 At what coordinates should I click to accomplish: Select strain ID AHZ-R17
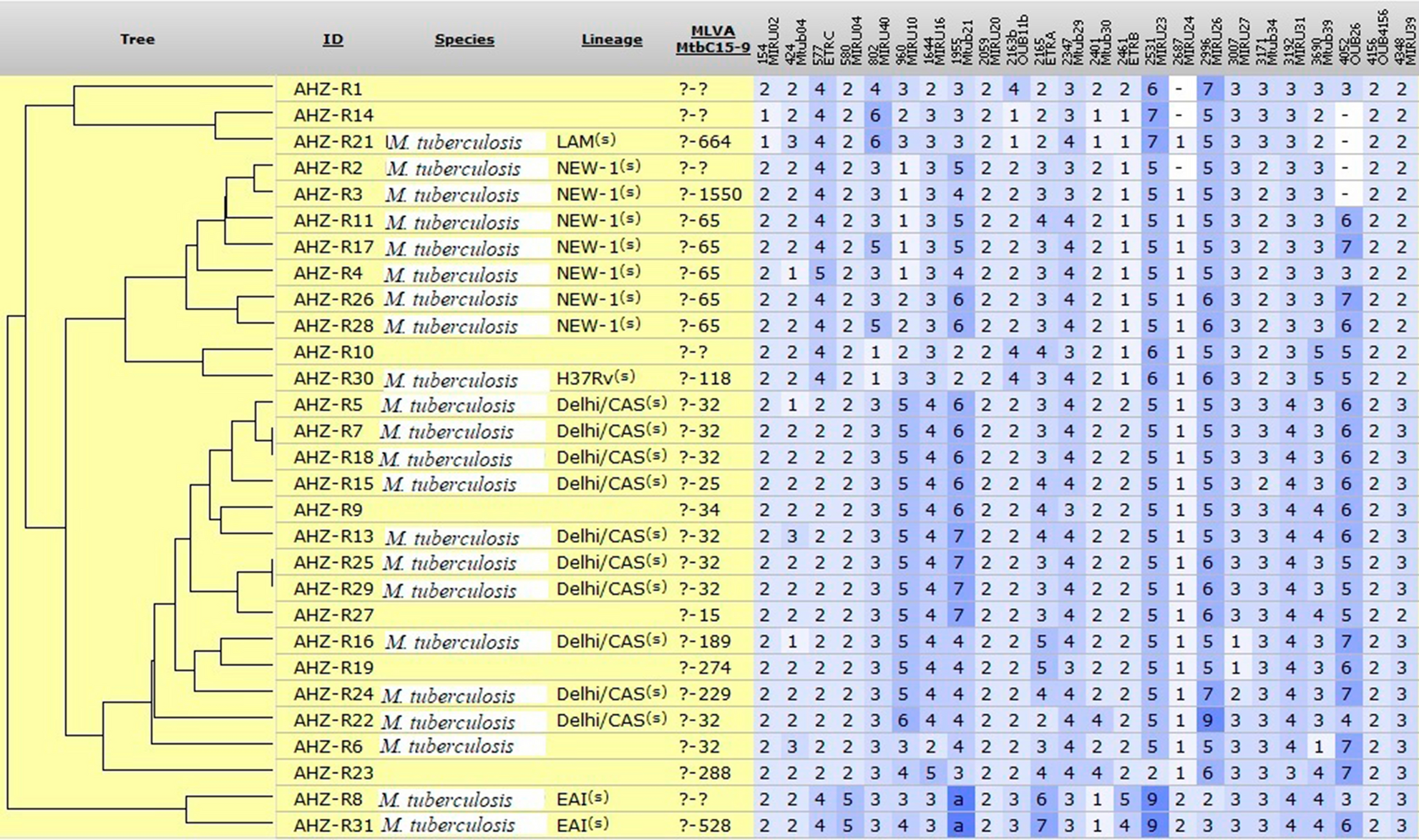pos(333,247)
